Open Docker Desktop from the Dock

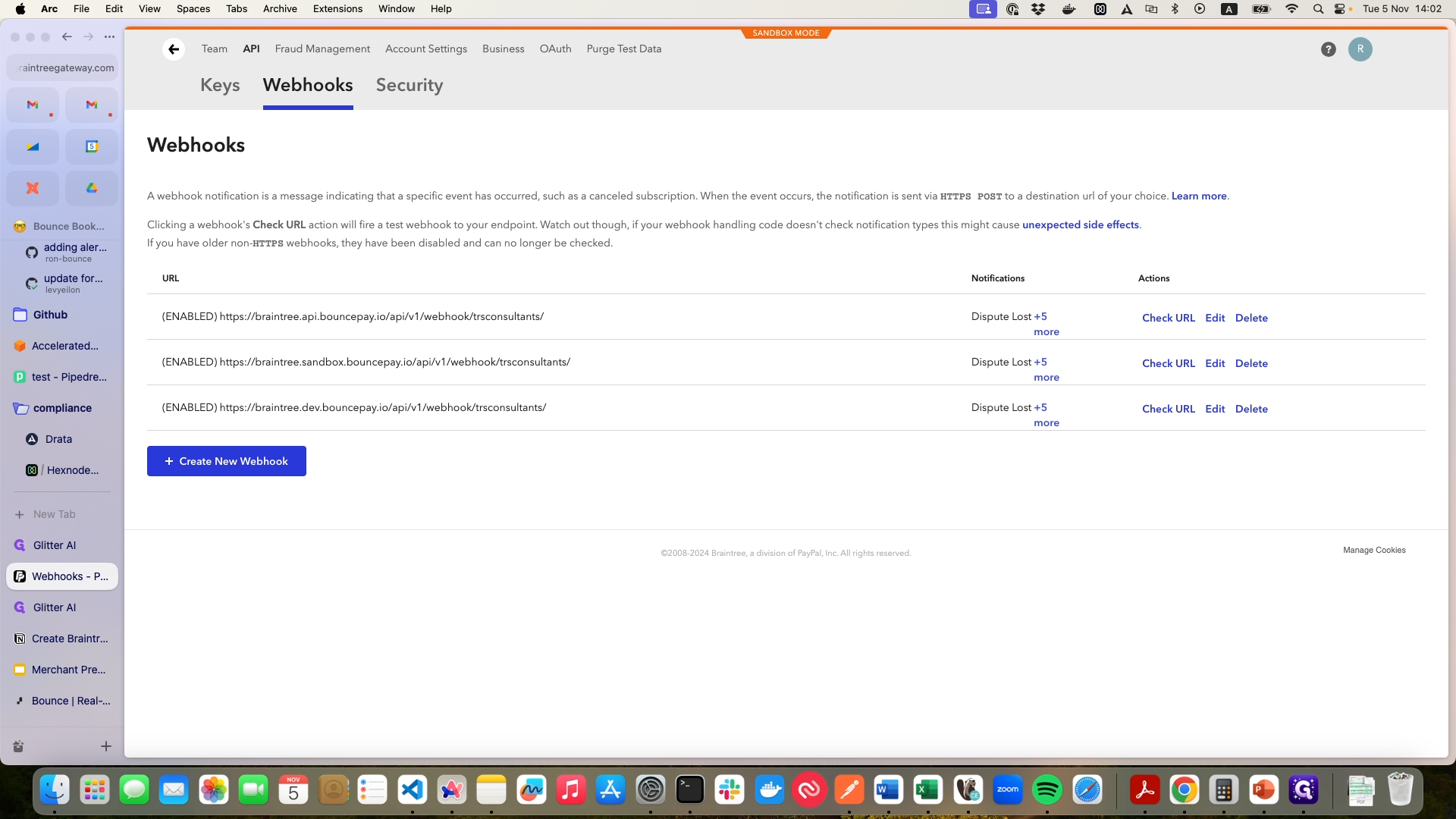[770, 790]
